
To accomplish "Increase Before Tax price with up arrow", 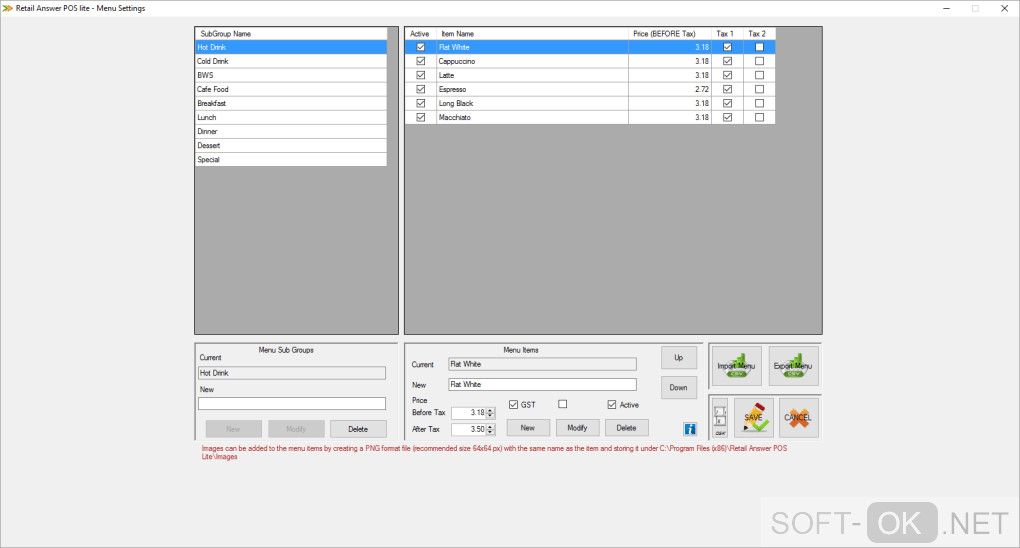I will coord(490,410).
